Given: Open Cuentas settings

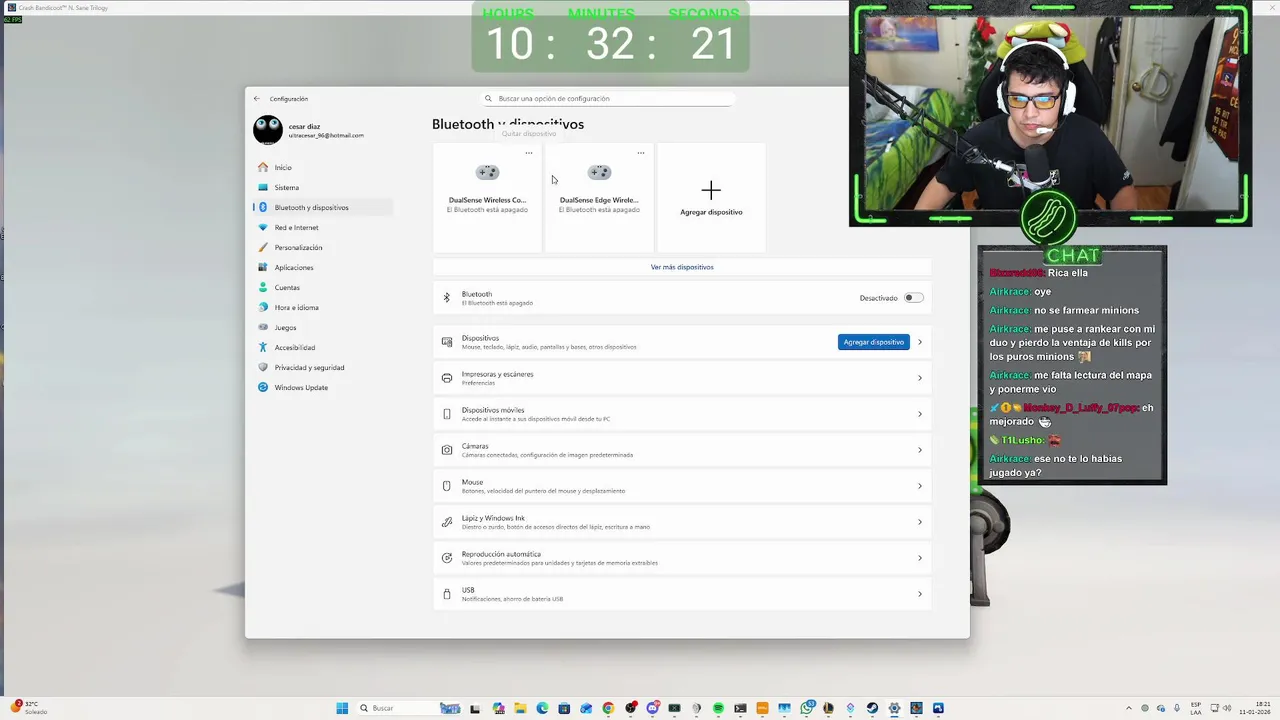Looking at the screenshot, I should tap(322, 287).
